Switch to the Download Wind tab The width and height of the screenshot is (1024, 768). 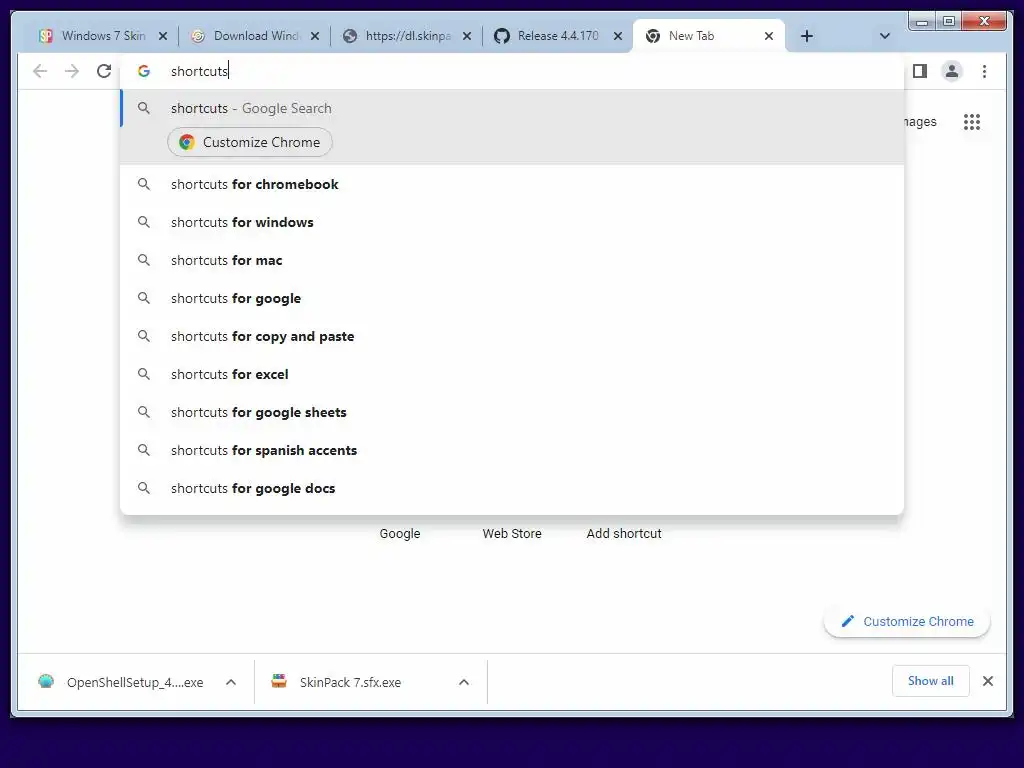click(x=255, y=36)
